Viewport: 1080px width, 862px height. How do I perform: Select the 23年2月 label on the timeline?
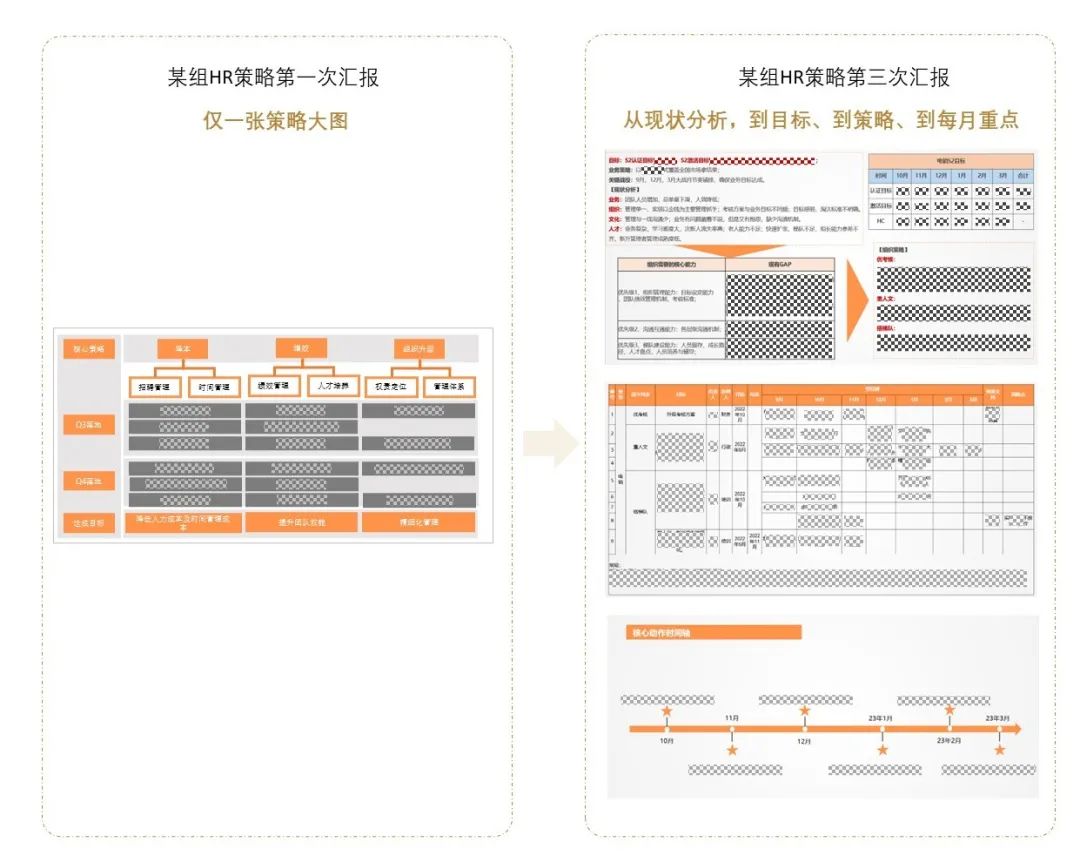click(948, 741)
